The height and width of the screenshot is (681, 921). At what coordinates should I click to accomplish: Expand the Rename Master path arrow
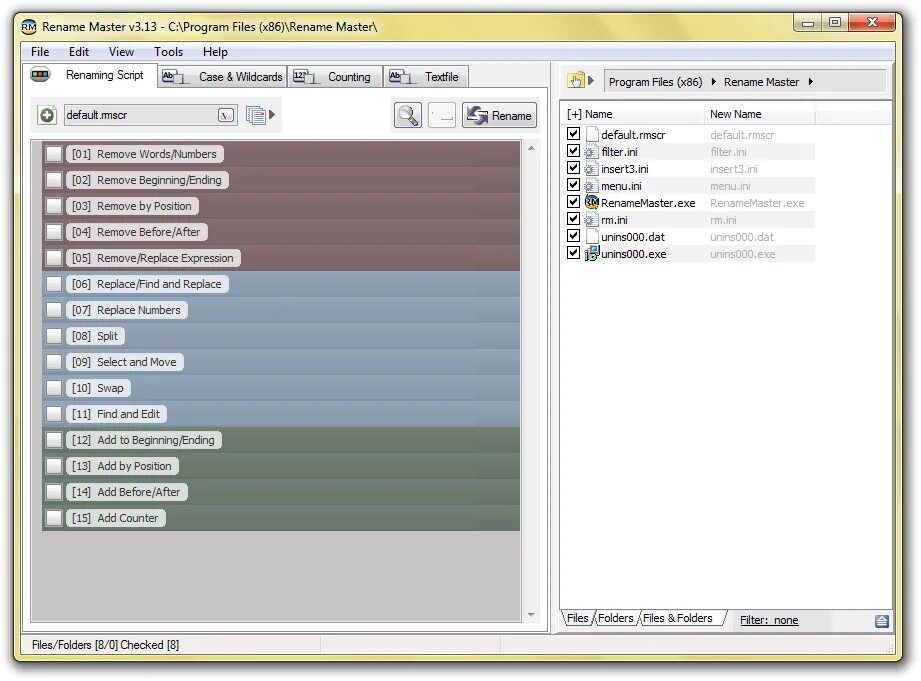tap(811, 82)
